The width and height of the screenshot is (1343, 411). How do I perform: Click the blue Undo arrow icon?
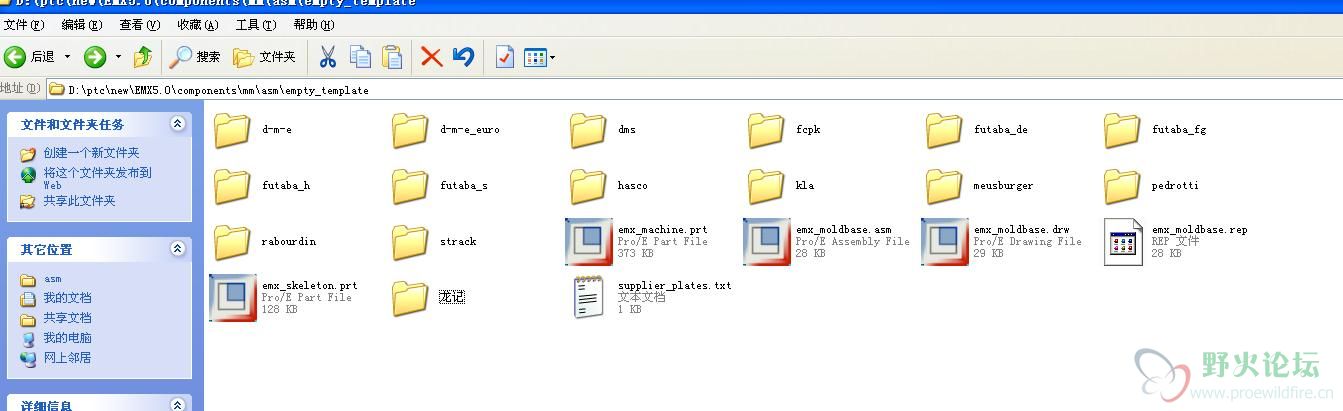[463, 57]
